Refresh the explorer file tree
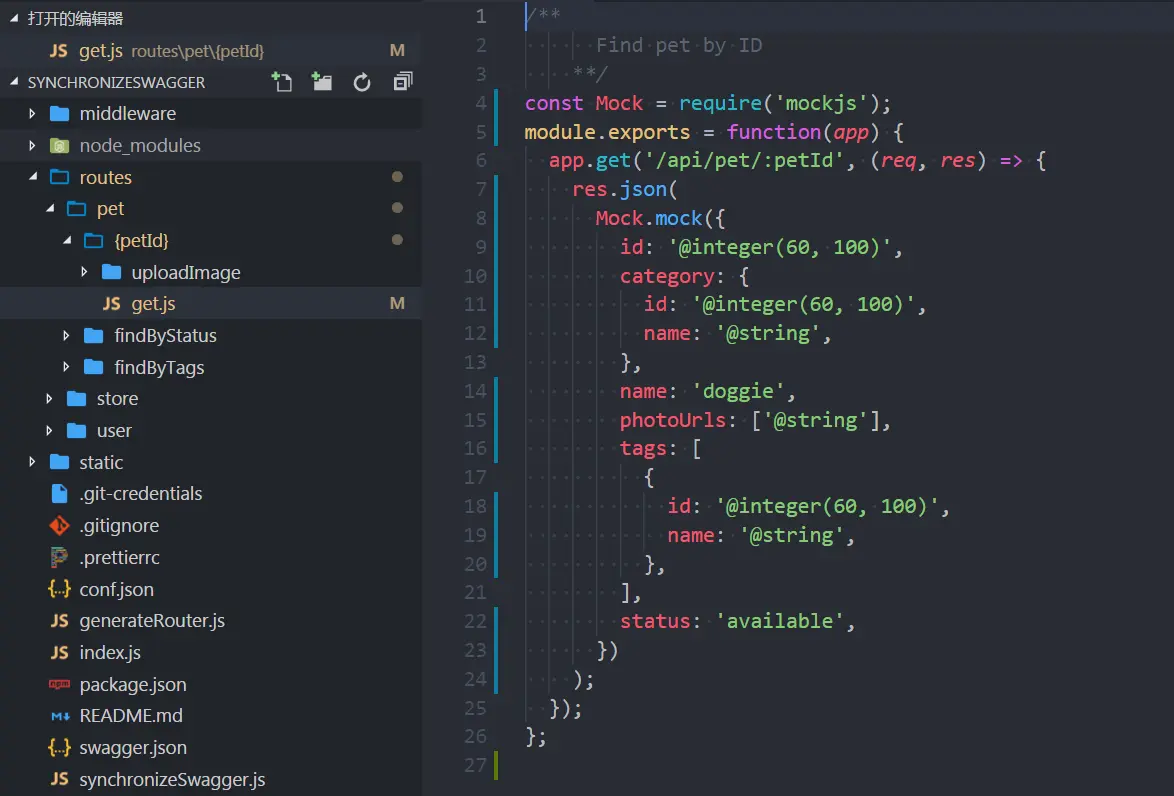This screenshot has width=1174, height=796. (x=362, y=82)
